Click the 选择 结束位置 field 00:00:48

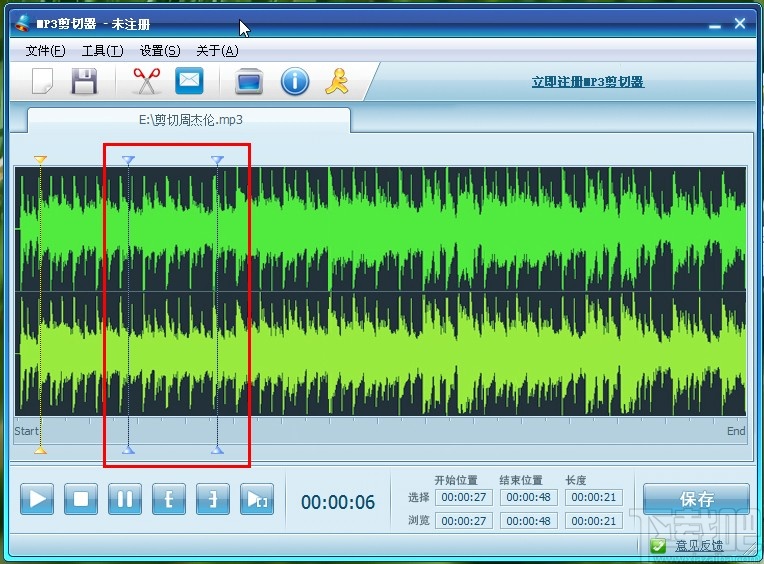pyautogui.click(x=529, y=497)
